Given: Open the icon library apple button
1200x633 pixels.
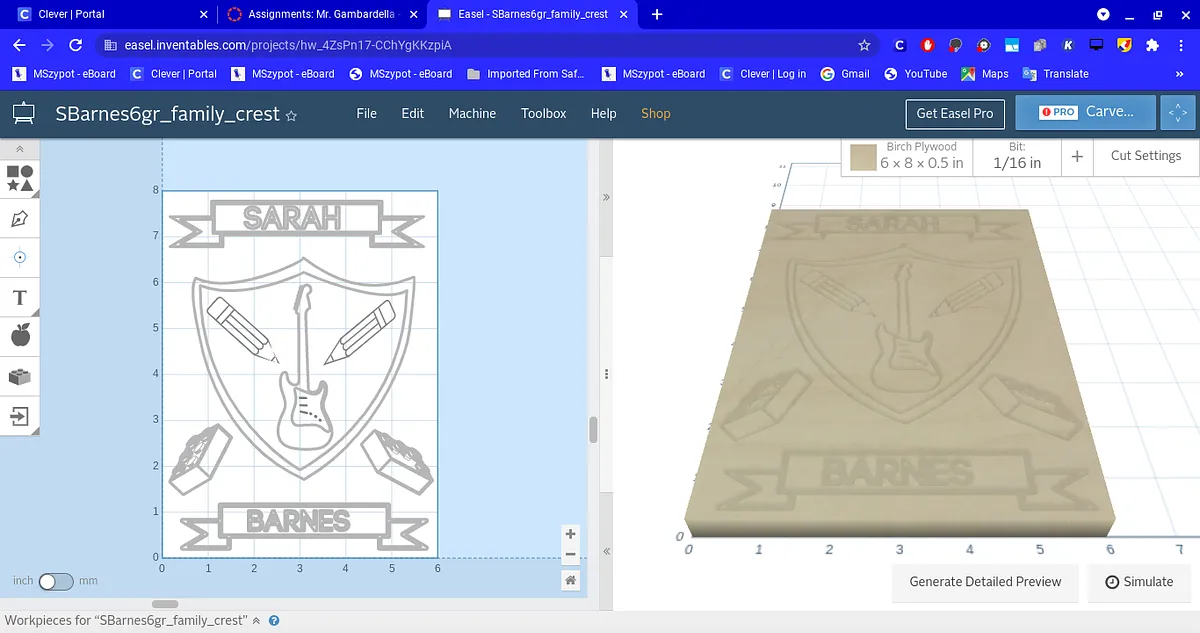Looking at the screenshot, I should click(x=20, y=336).
